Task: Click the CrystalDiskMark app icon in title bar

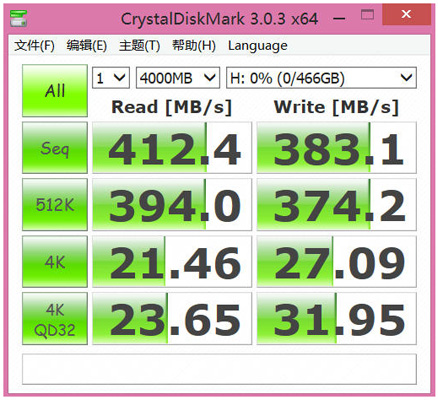Action: pyautogui.click(x=19, y=18)
